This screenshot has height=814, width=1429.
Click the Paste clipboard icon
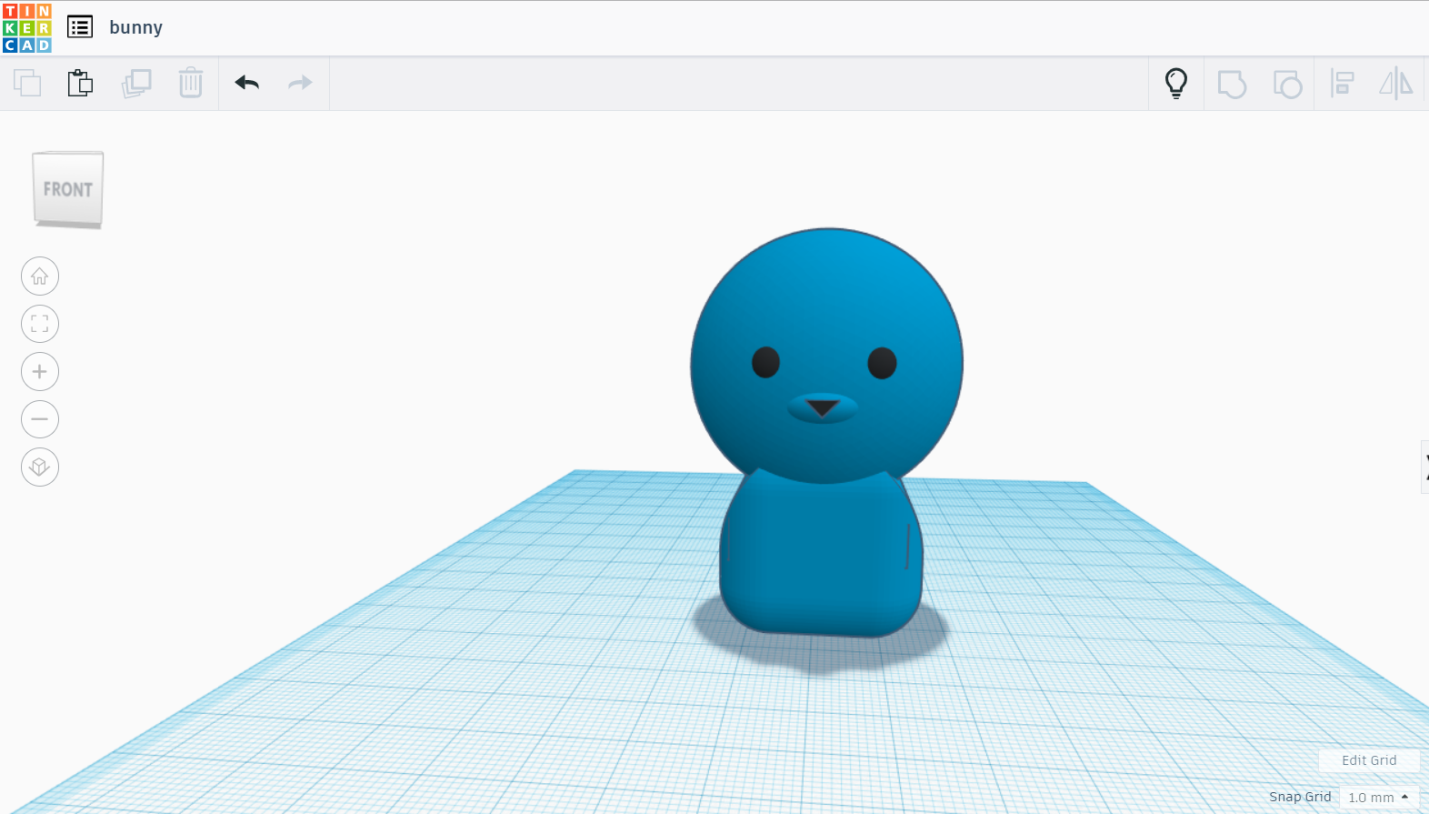pos(80,83)
